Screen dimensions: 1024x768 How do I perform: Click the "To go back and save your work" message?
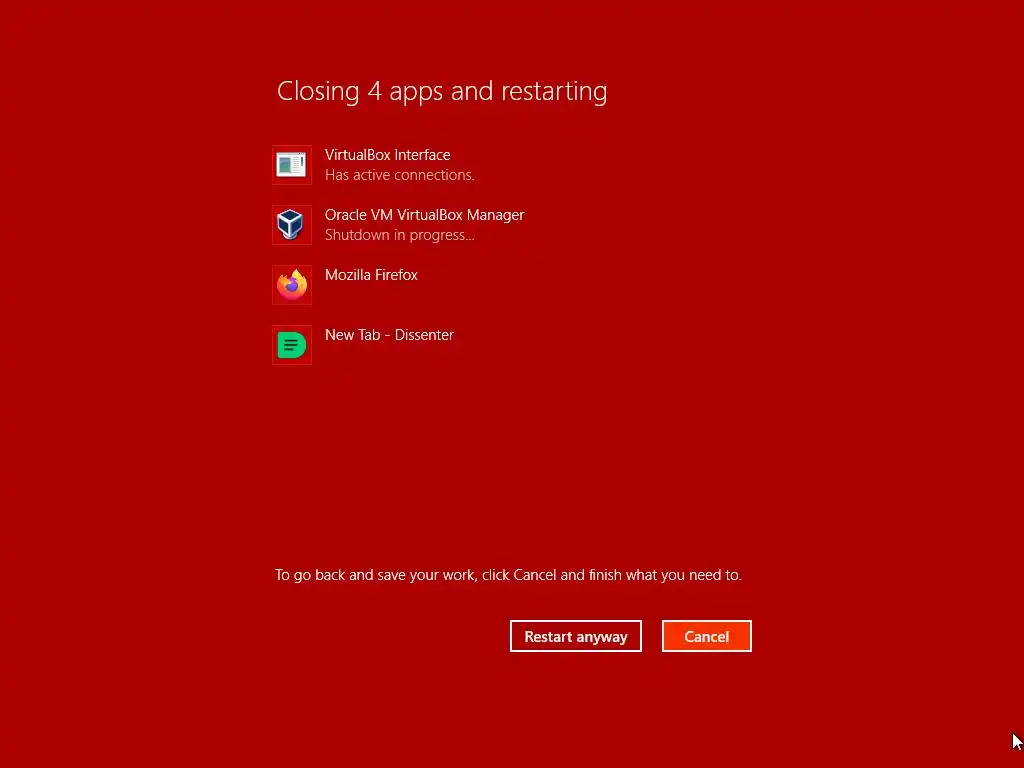tap(508, 575)
